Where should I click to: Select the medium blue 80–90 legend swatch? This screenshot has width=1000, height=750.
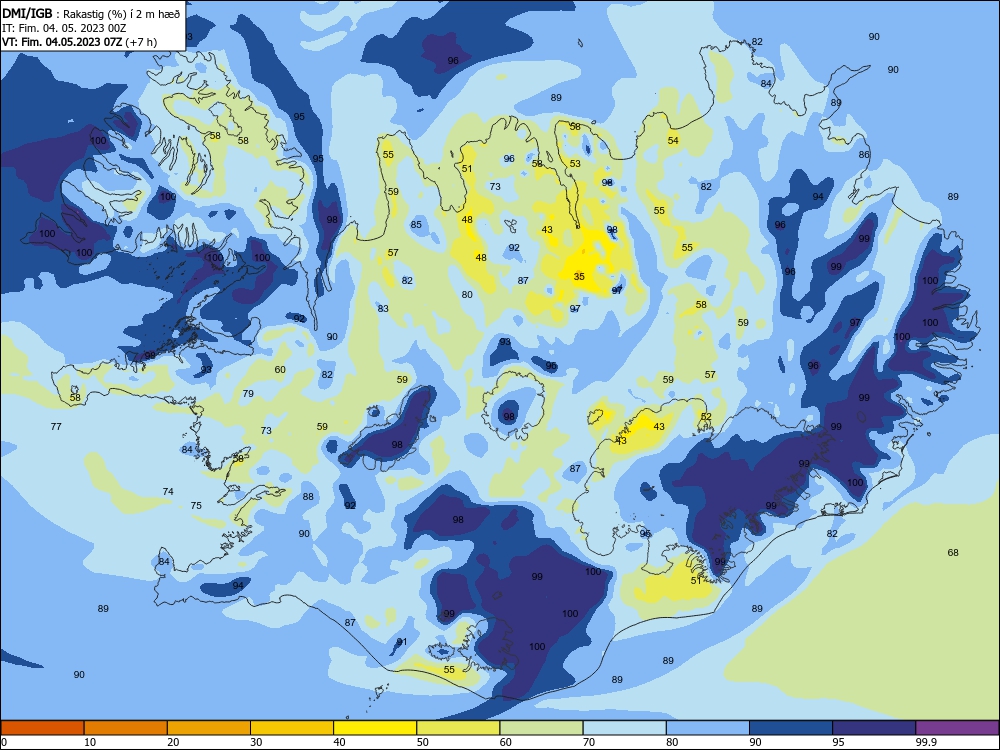708,728
